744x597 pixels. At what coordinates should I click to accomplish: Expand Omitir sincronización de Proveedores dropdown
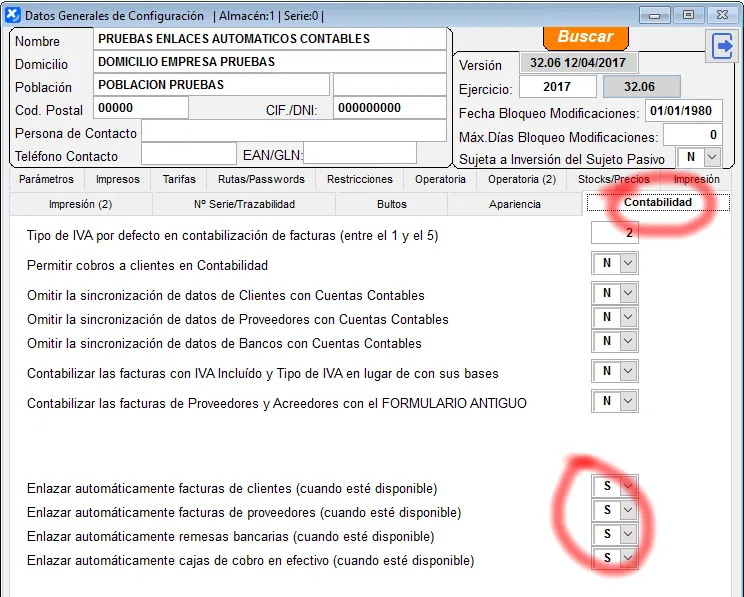pyautogui.click(x=628, y=318)
